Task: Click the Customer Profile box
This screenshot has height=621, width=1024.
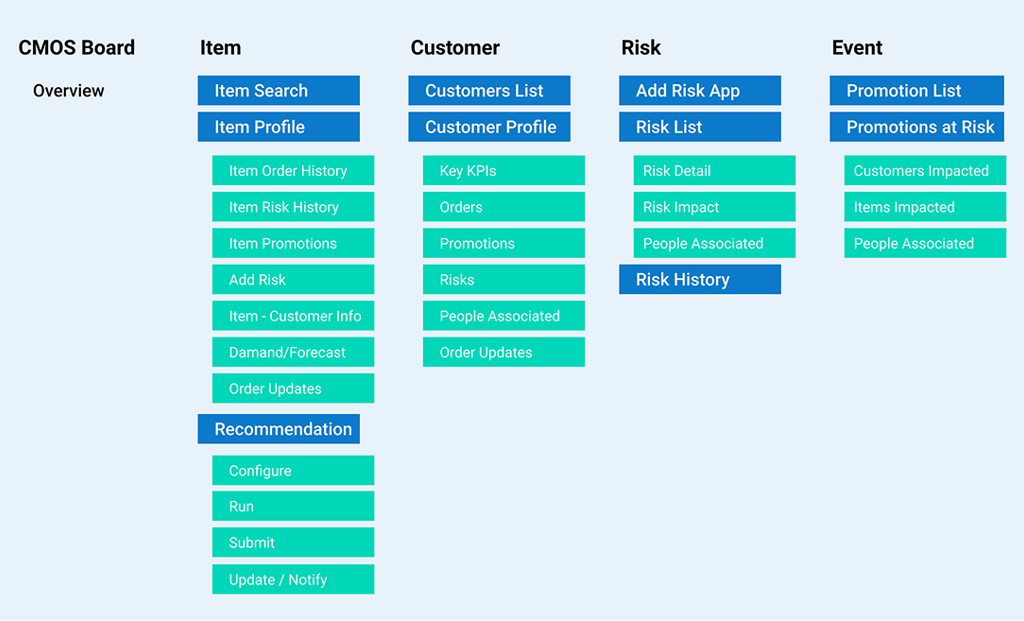Action: [x=489, y=127]
